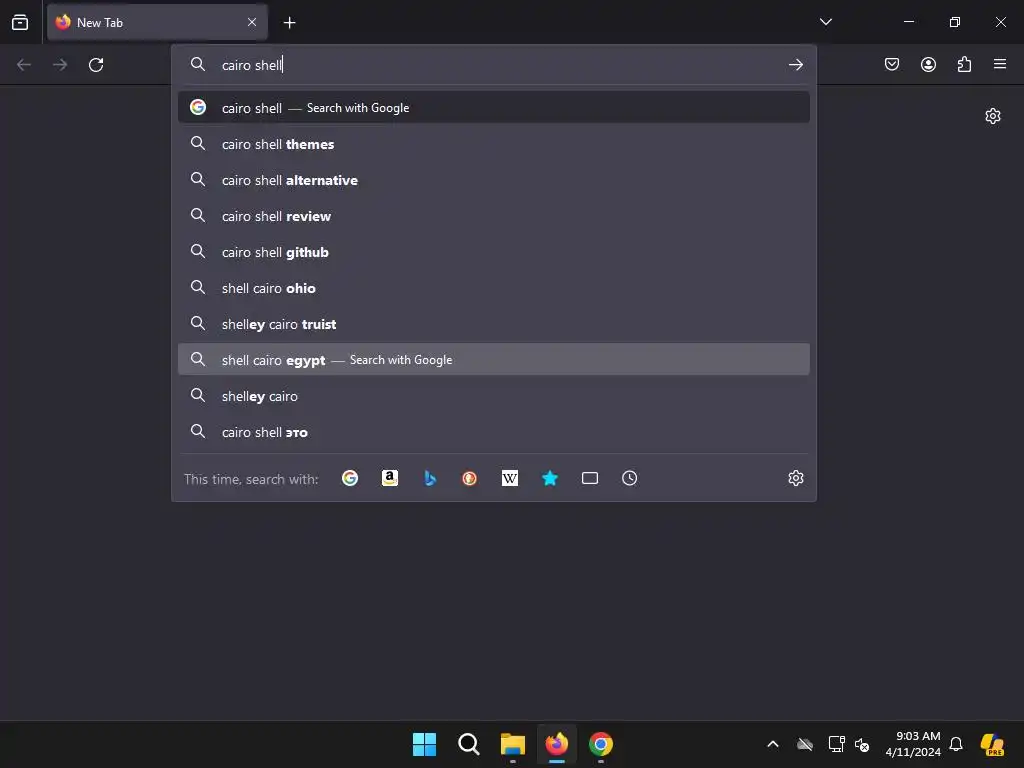
Task: Search this time with Bing icon
Action: (x=430, y=479)
